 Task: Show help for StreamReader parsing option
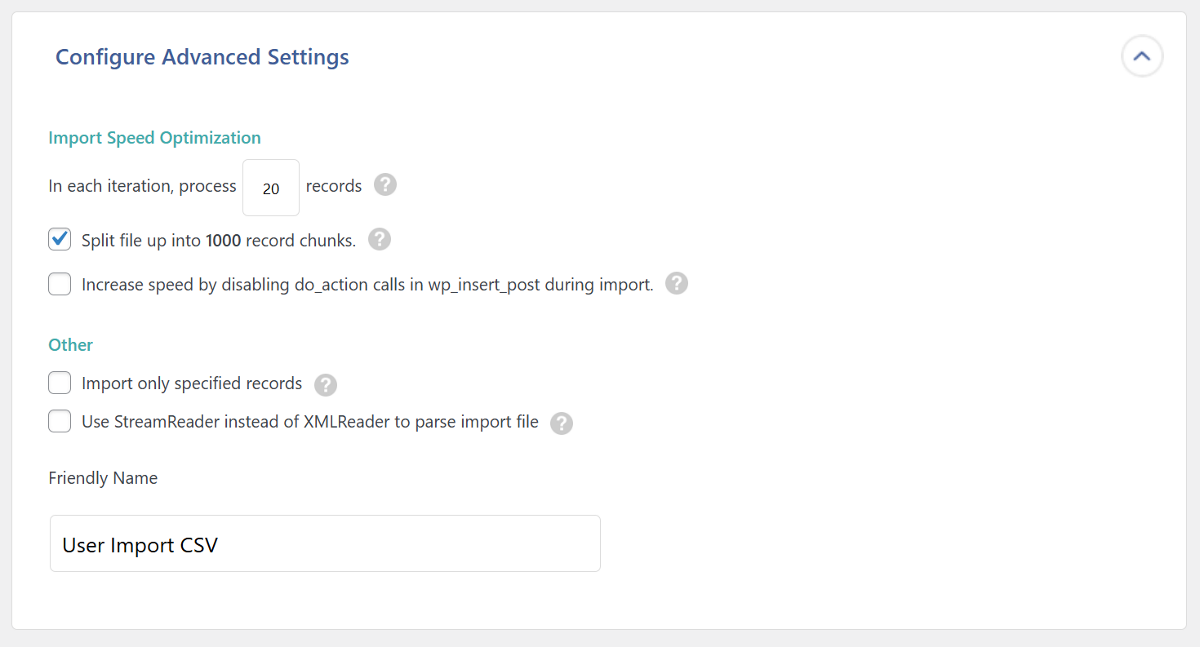[562, 423]
